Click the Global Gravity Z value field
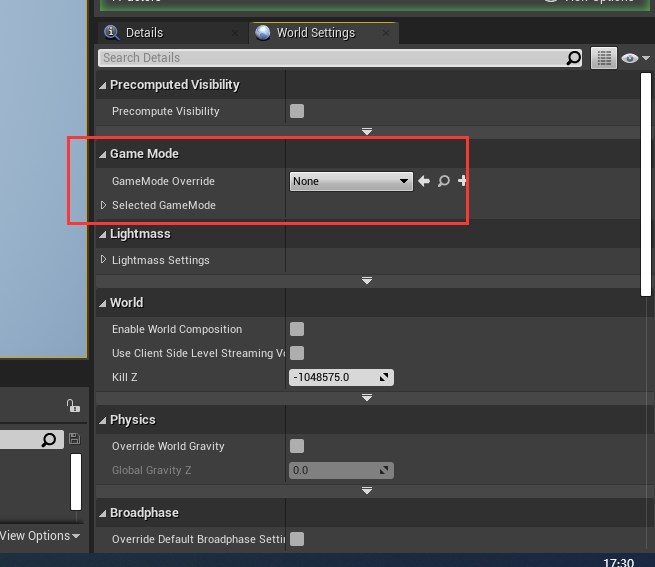The height and width of the screenshot is (567, 655). [341, 470]
